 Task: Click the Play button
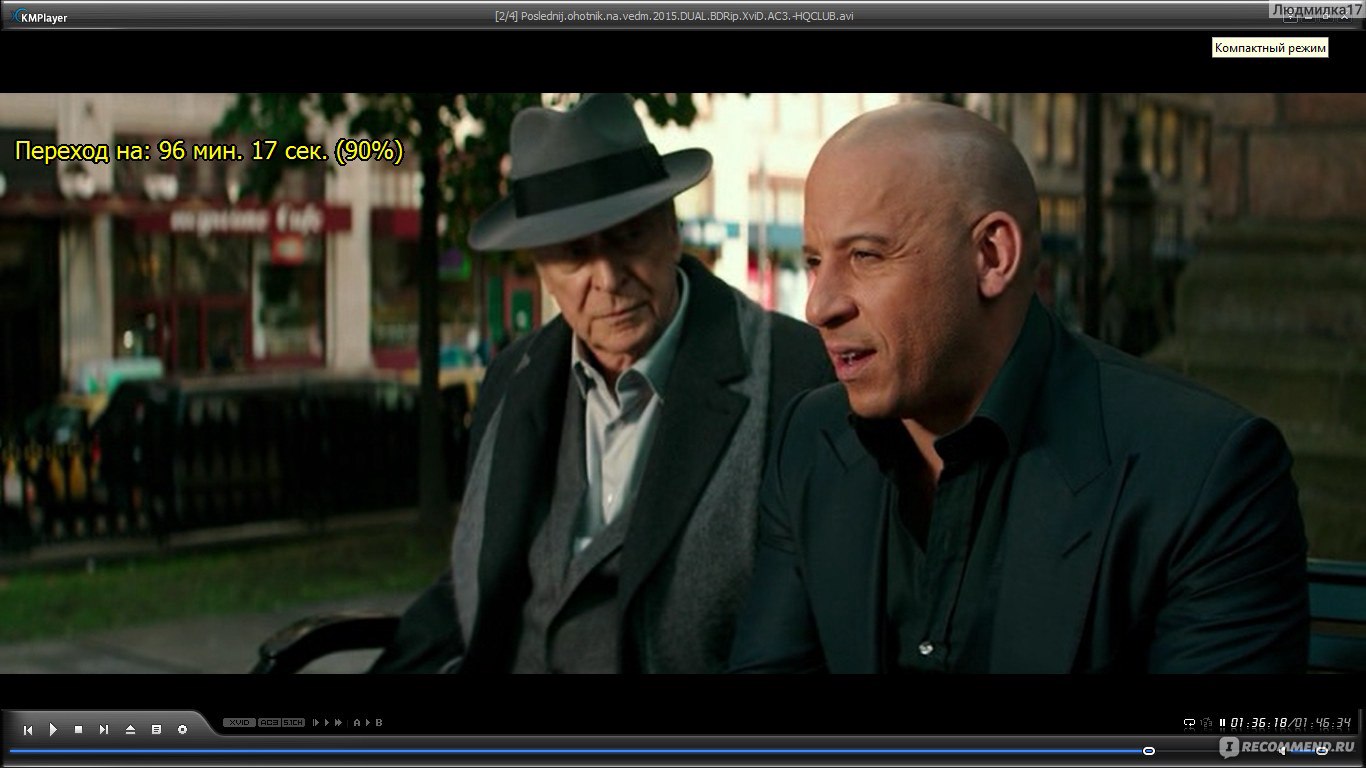tap(53, 730)
